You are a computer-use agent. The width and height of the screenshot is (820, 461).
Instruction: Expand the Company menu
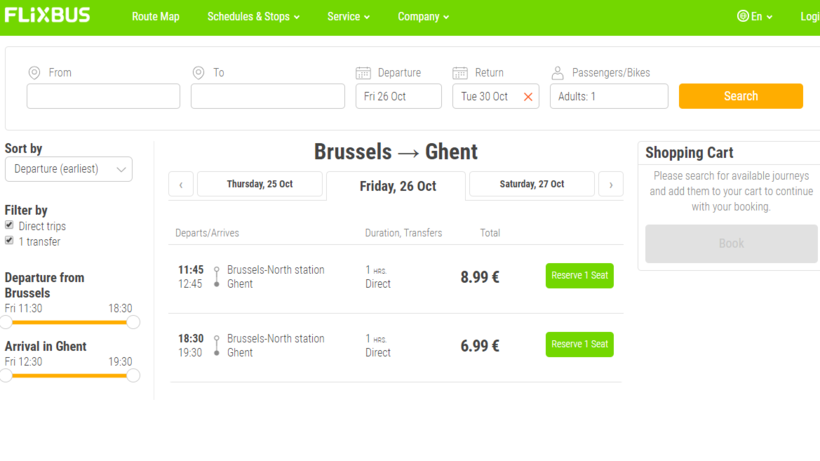[423, 17]
